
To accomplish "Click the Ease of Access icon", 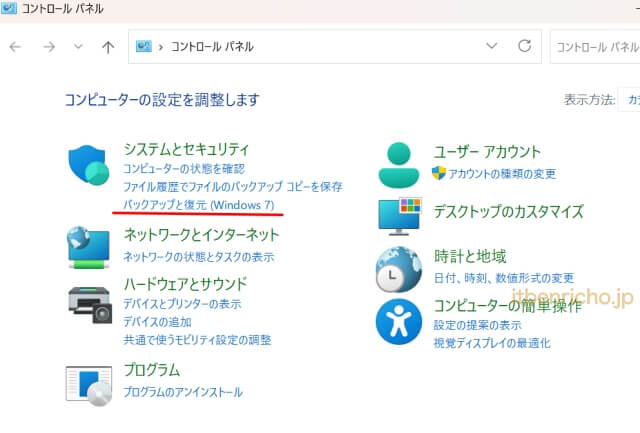I will [400, 321].
